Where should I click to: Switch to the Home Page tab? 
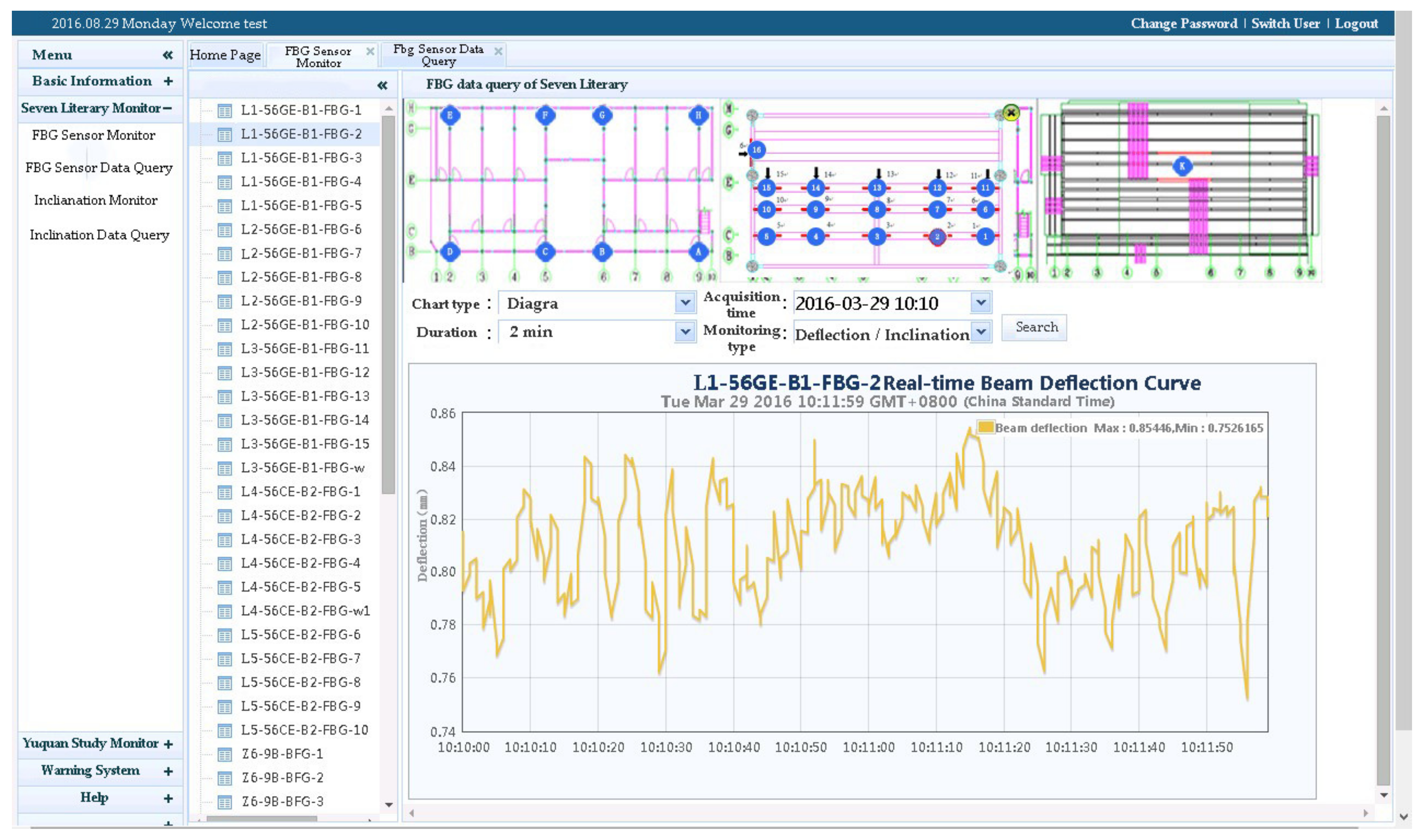pyautogui.click(x=225, y=55)
